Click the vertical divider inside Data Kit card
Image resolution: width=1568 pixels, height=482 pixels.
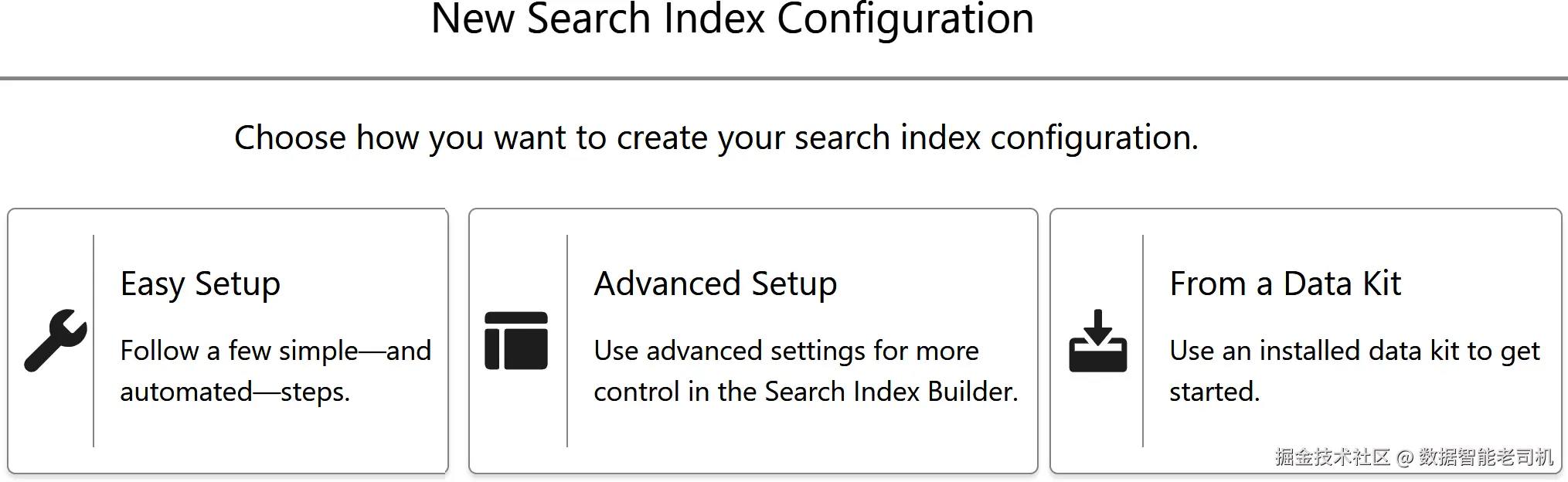click(1143, 341)
